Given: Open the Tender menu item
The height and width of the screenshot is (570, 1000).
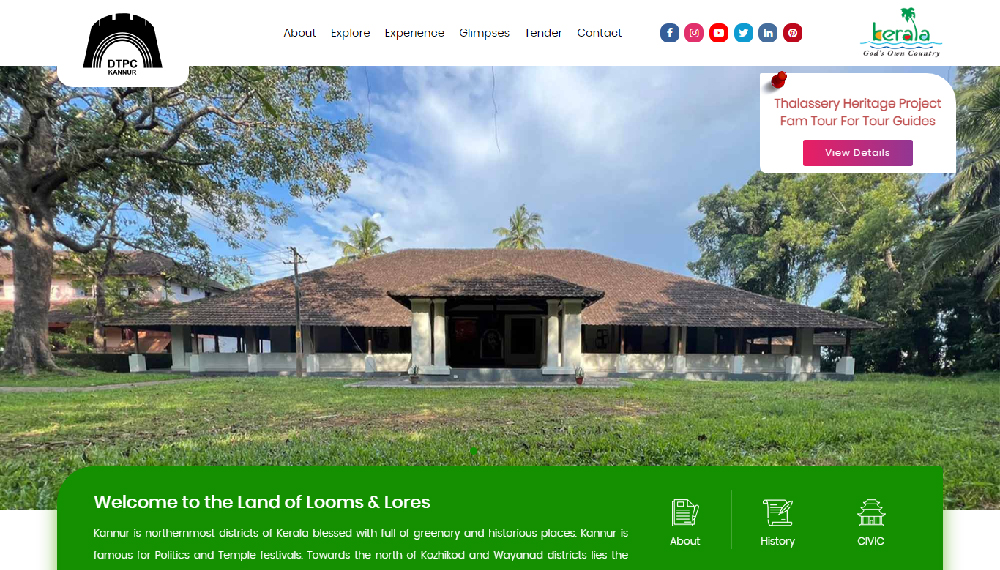Looking at the screenshot, I should [x=543, y=33].
